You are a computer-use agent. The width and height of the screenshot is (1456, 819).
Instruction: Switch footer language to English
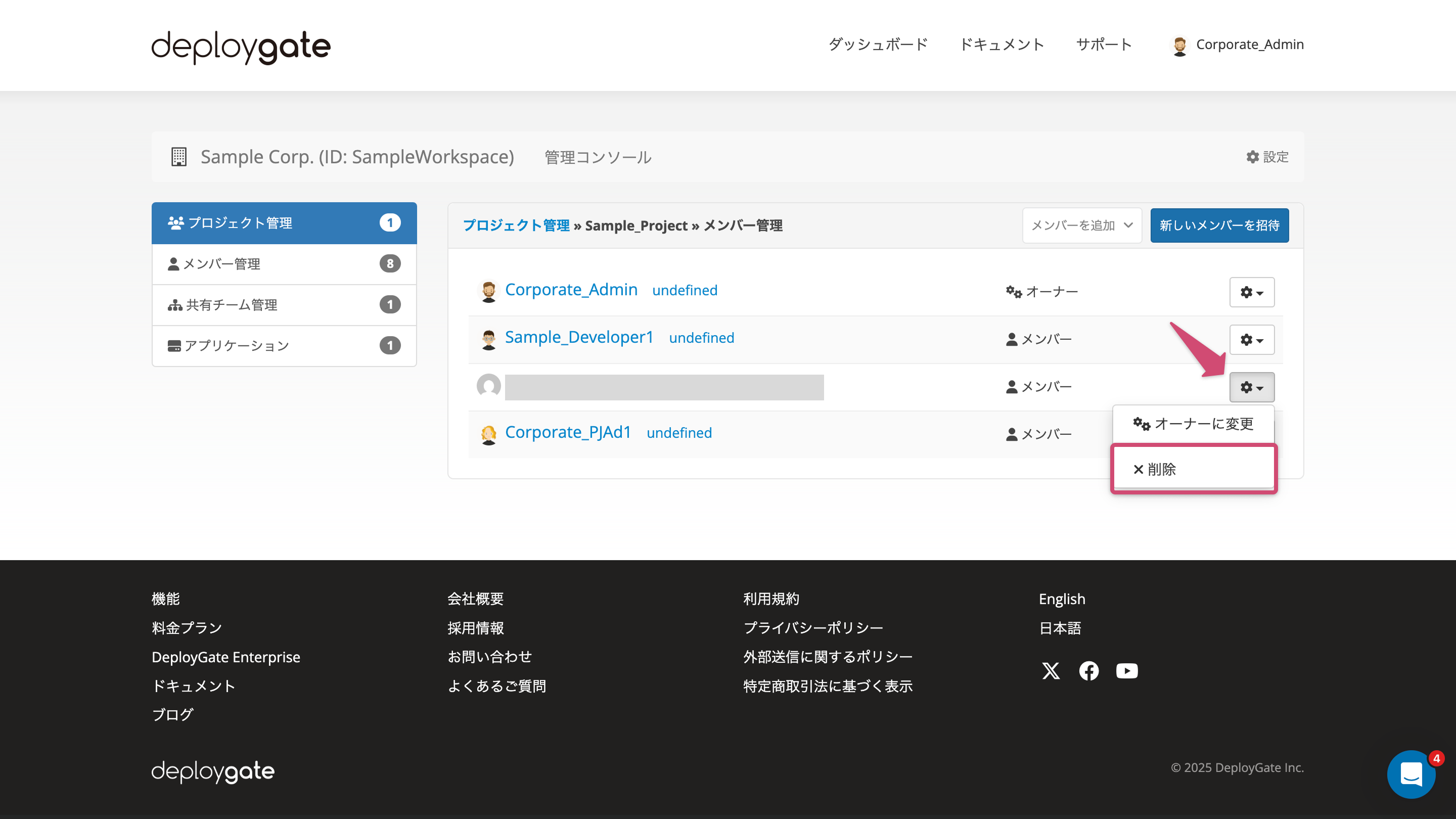point(1062,599)
